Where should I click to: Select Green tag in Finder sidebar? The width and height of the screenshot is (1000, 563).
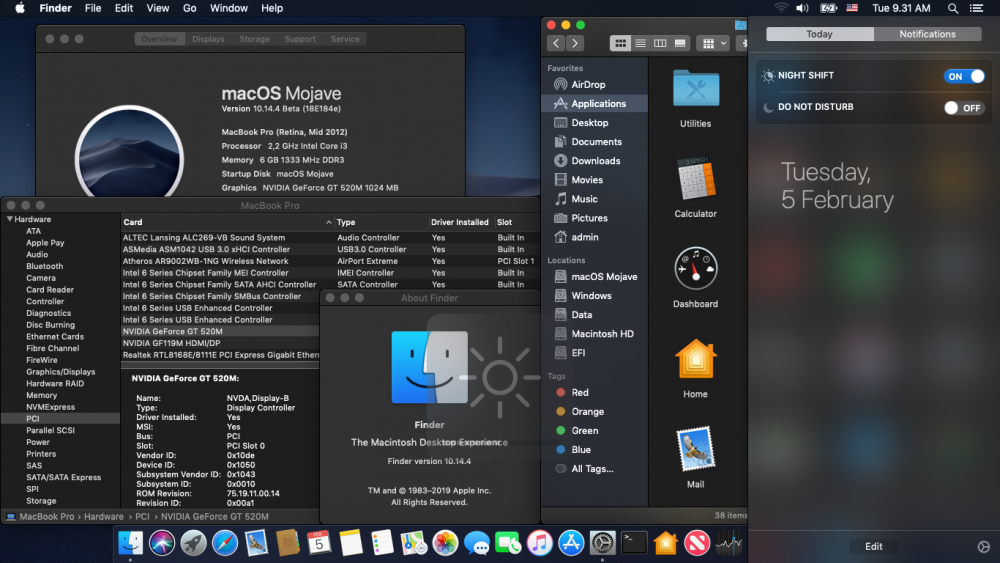tap(594, 430)
